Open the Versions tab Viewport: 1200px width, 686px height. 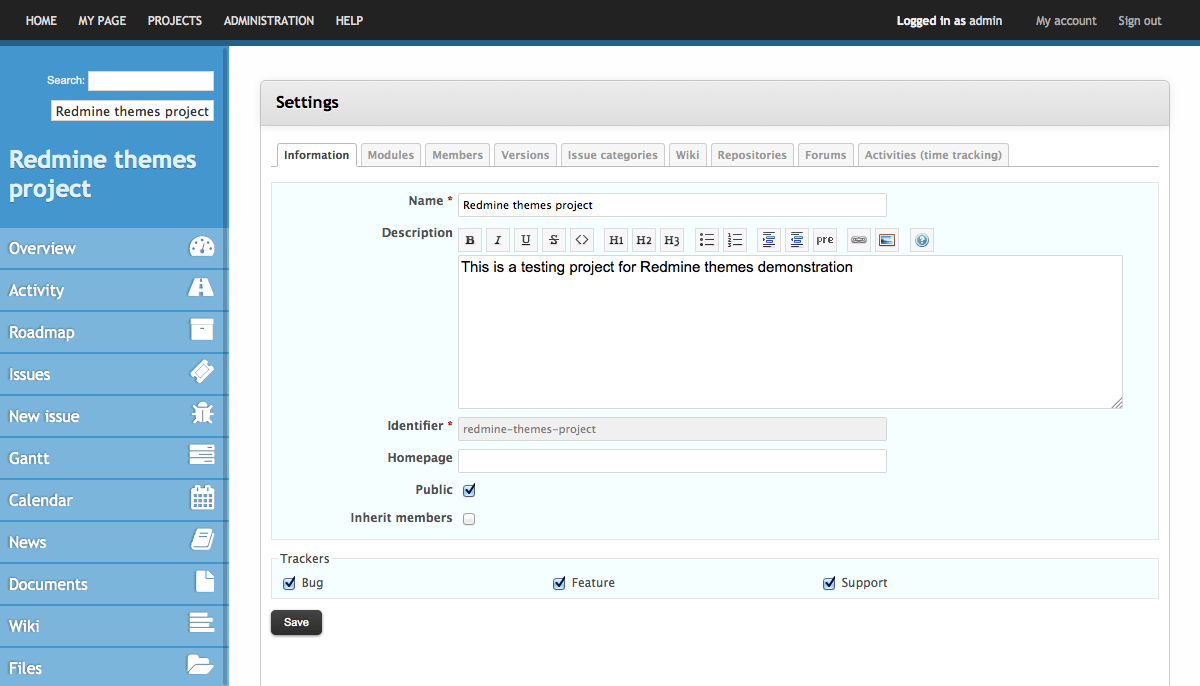click(525, 155)
